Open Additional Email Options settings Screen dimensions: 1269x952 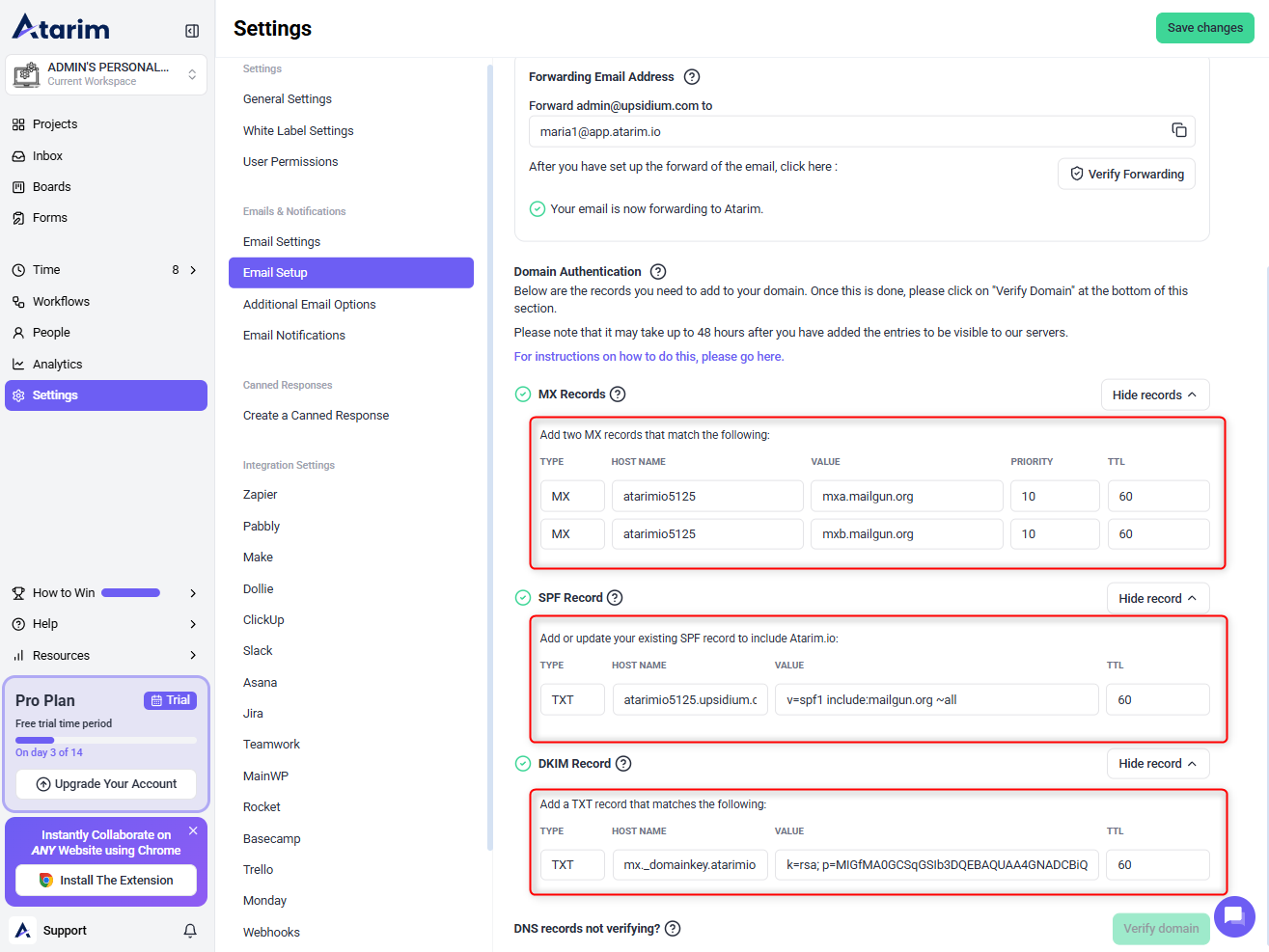pyautogui.click(x=309, y=305)
